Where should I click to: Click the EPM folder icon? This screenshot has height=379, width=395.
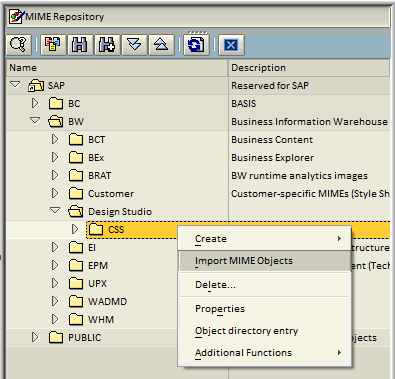click(x=76, y=266)
